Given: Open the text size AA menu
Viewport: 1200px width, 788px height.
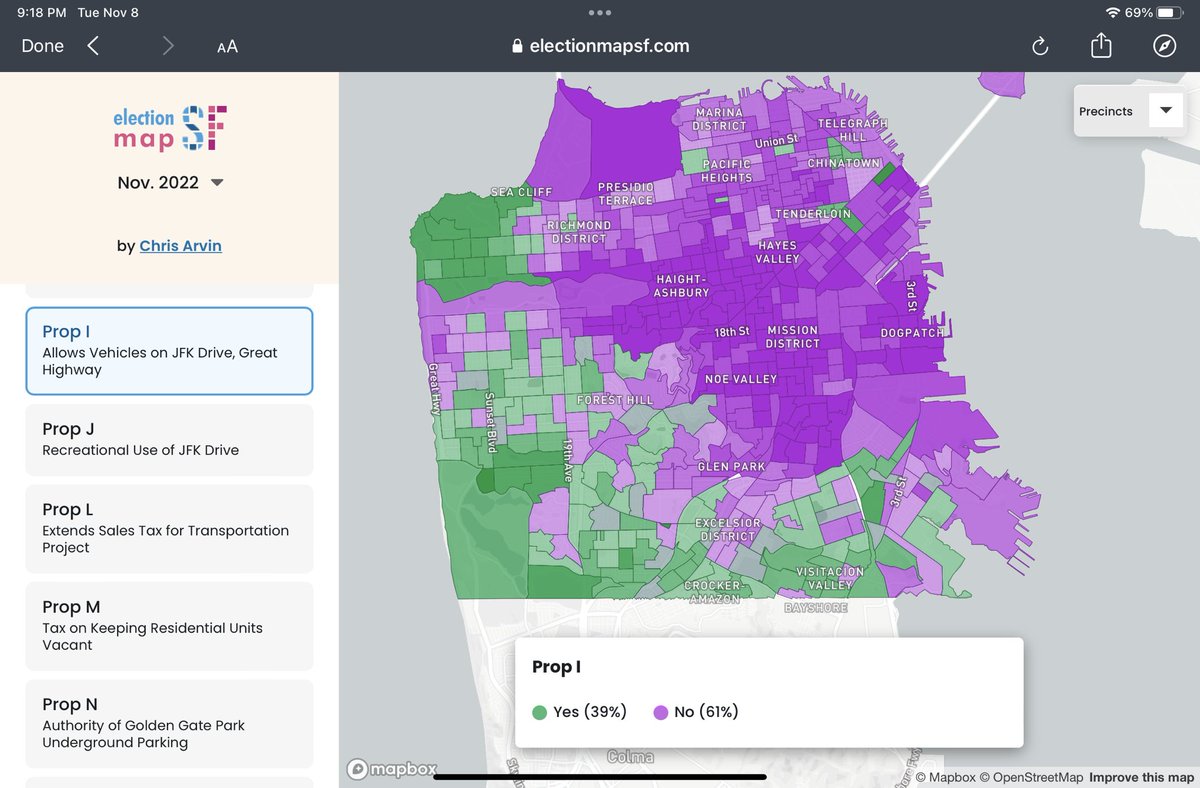Looking at the screenshot, I should click(227, 47).
